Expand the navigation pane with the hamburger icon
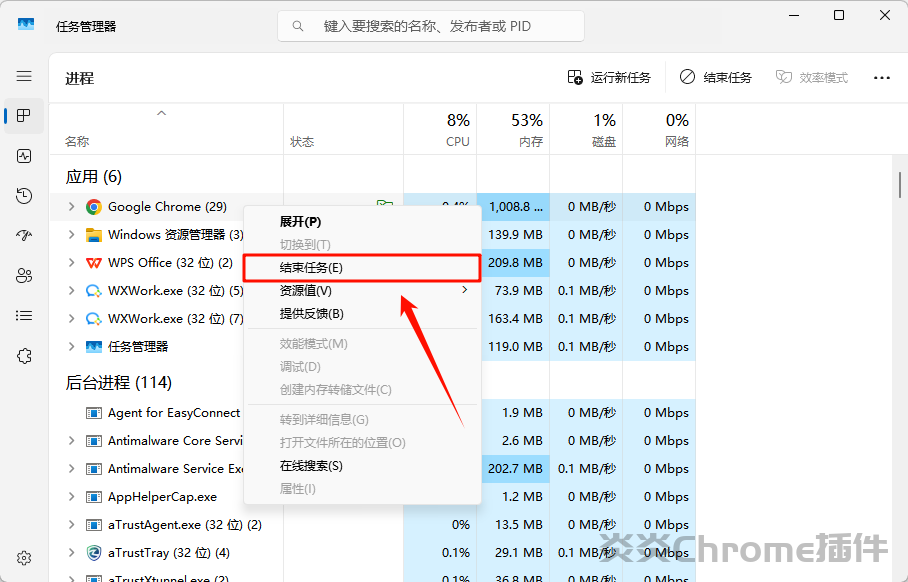This screenshot has height=582, width=908. pyautogui.click(x=24, y=76)
